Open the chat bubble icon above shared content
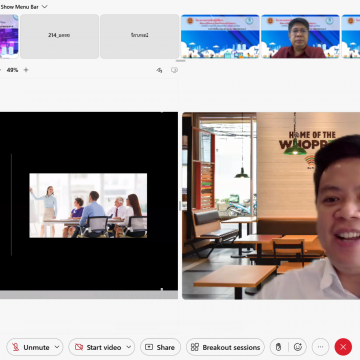The width and height of the screenshot is (360, 360). [x=174, y=70]
